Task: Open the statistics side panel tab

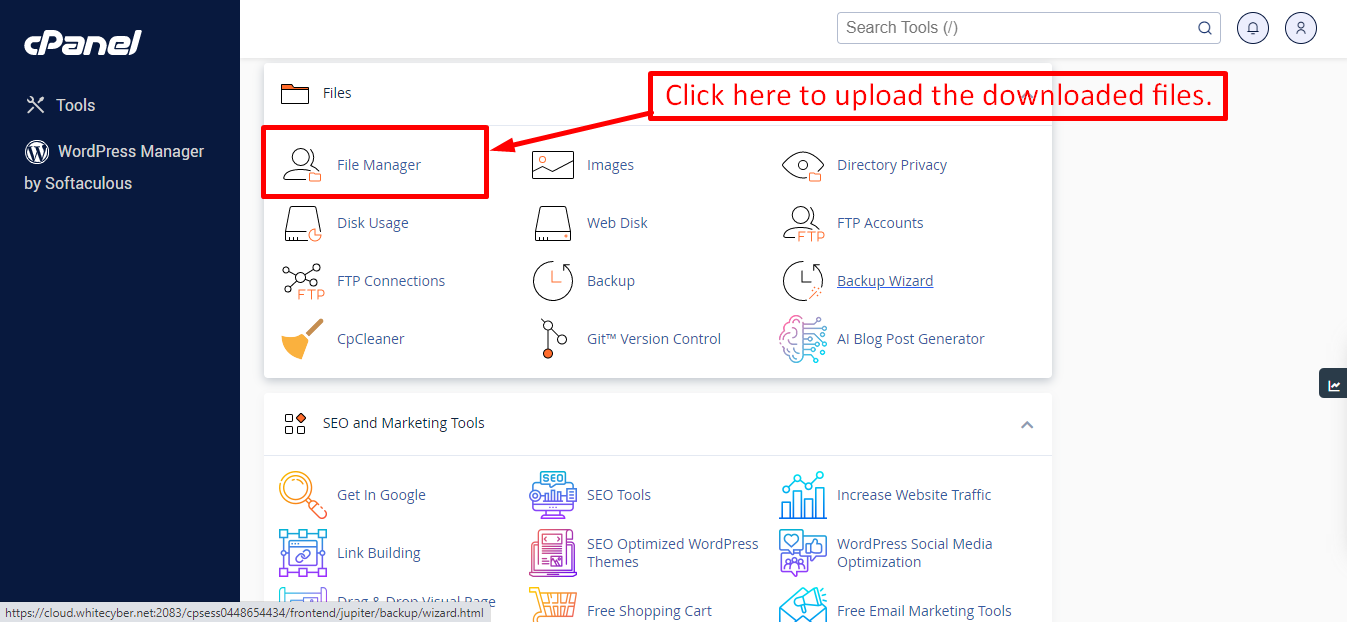Action: pyautogui.click(x=1333, y=384)
